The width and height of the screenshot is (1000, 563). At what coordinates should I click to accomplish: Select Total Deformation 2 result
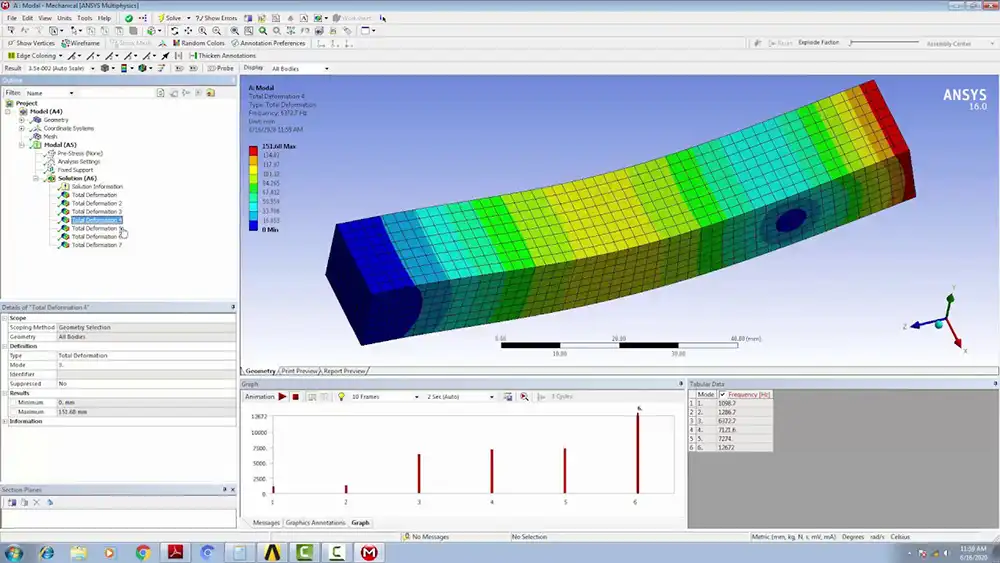[x=96, y=203]
